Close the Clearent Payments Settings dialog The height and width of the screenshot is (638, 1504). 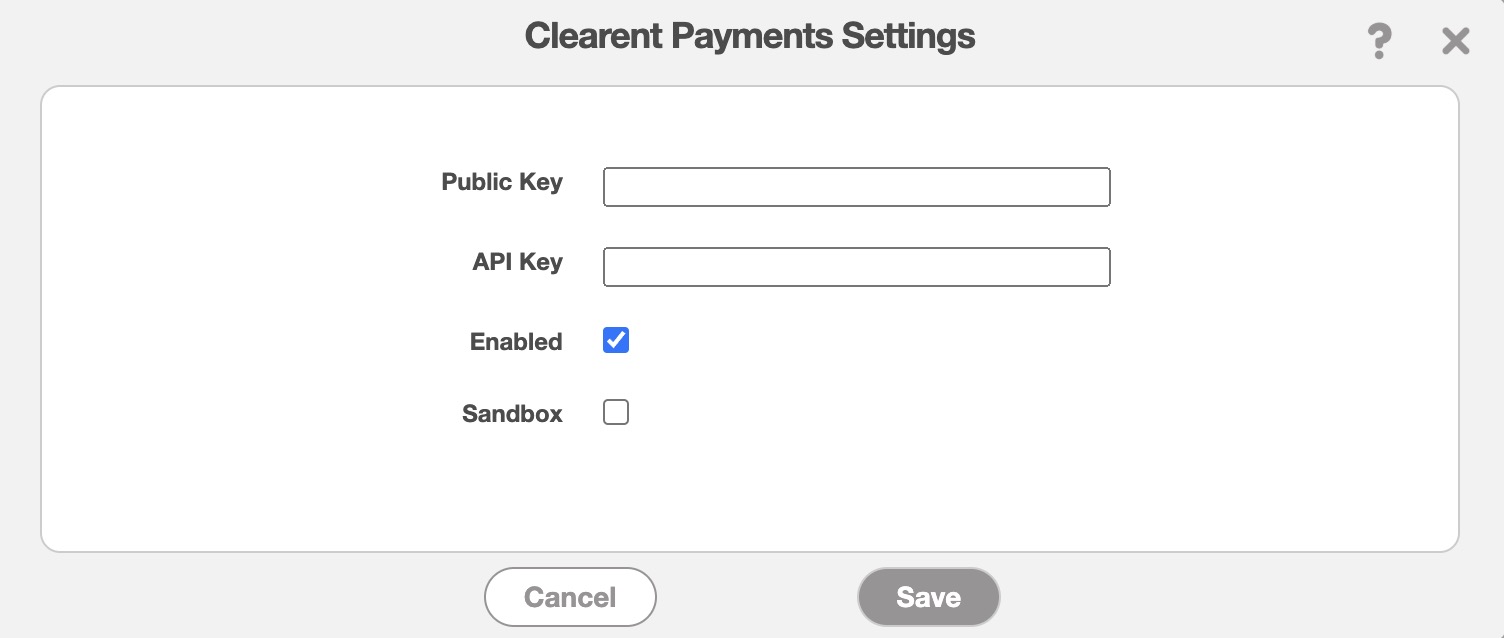[1455, 42]
